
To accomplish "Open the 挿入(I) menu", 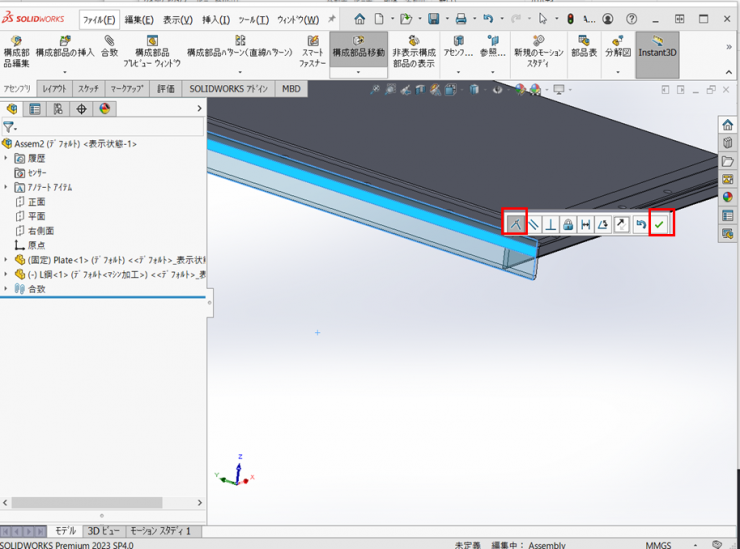I will pyautogui.click(x=214, y=19).
